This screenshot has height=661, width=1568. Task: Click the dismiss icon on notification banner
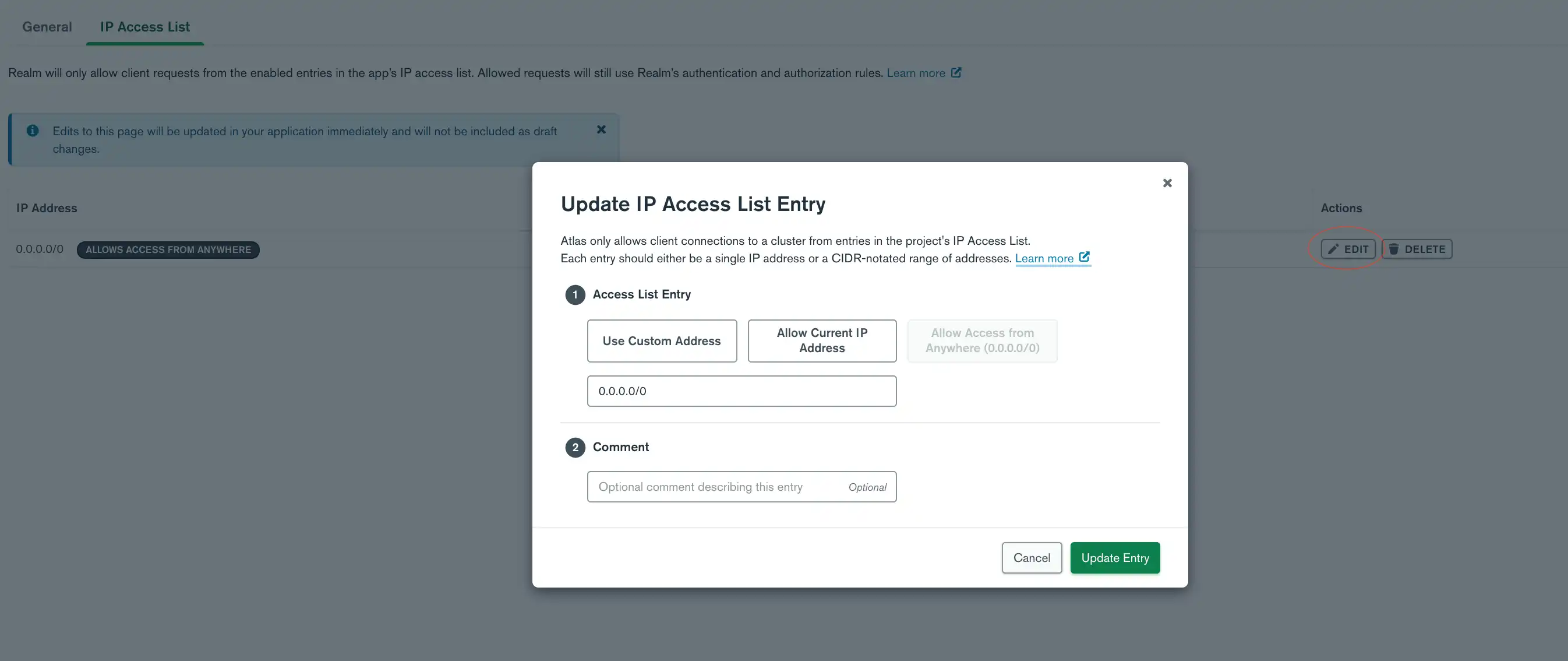(601, 130)
